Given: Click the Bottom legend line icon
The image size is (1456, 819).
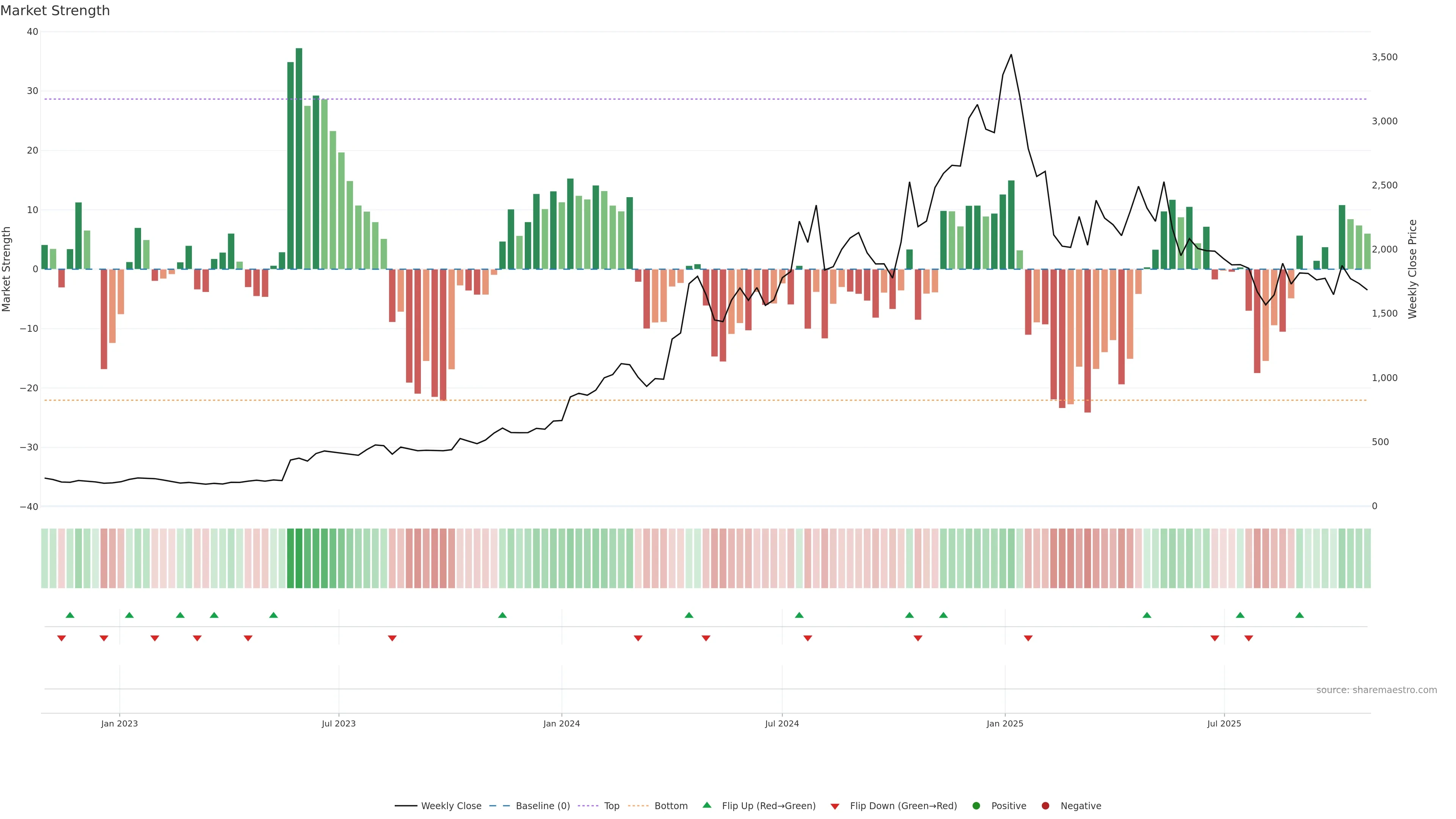Looking at the screenshot, I should pos(639,806).
